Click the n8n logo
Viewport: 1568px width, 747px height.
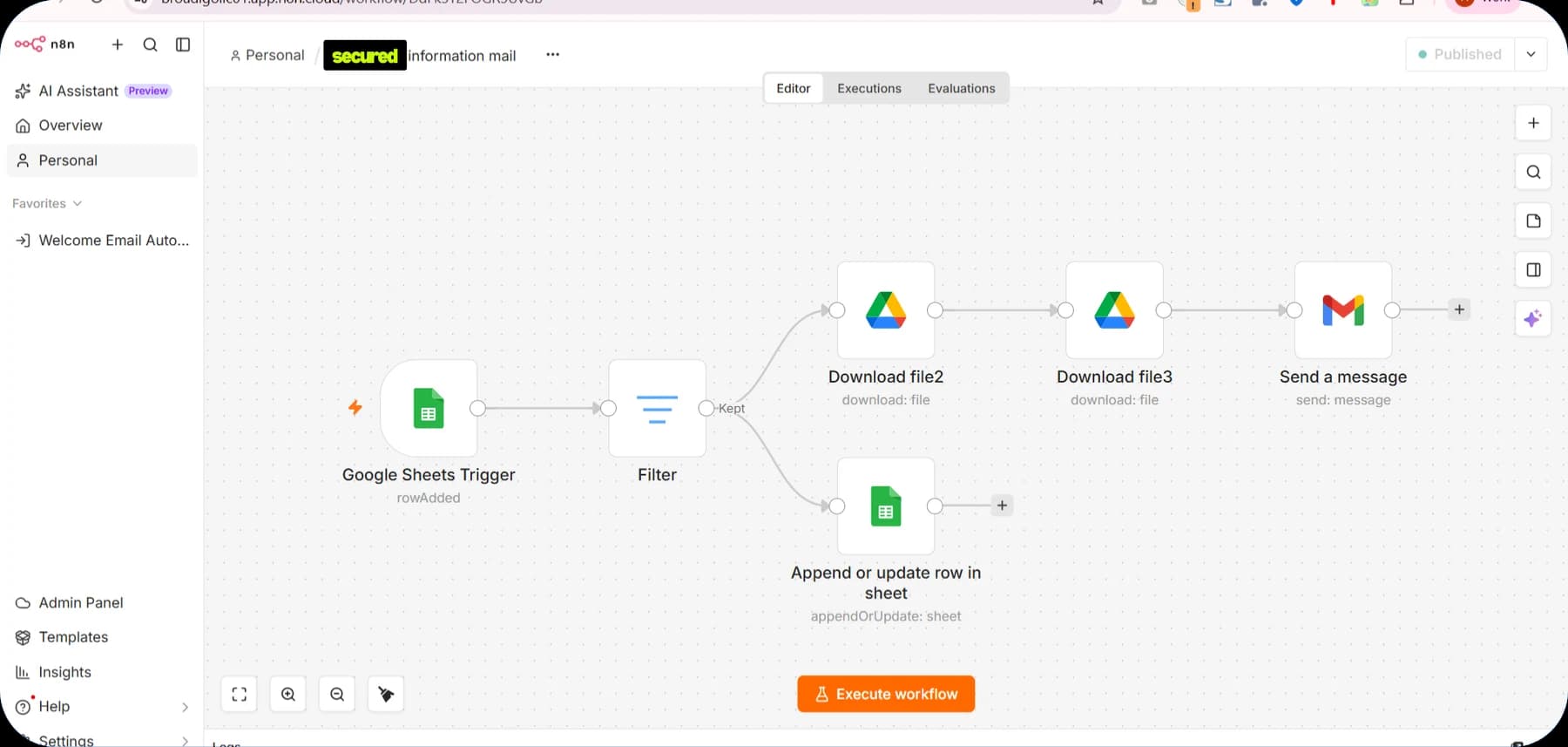44,44
